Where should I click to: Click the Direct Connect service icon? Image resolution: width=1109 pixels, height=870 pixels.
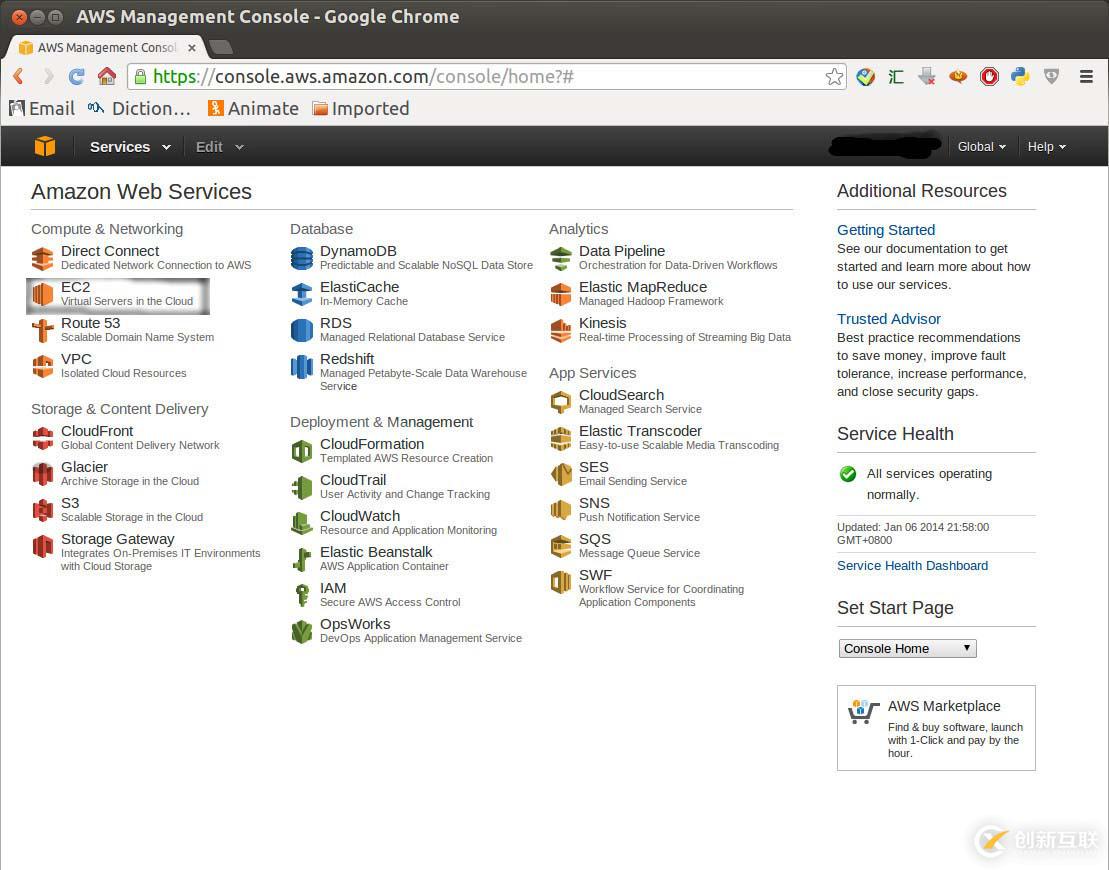[42, 259]
